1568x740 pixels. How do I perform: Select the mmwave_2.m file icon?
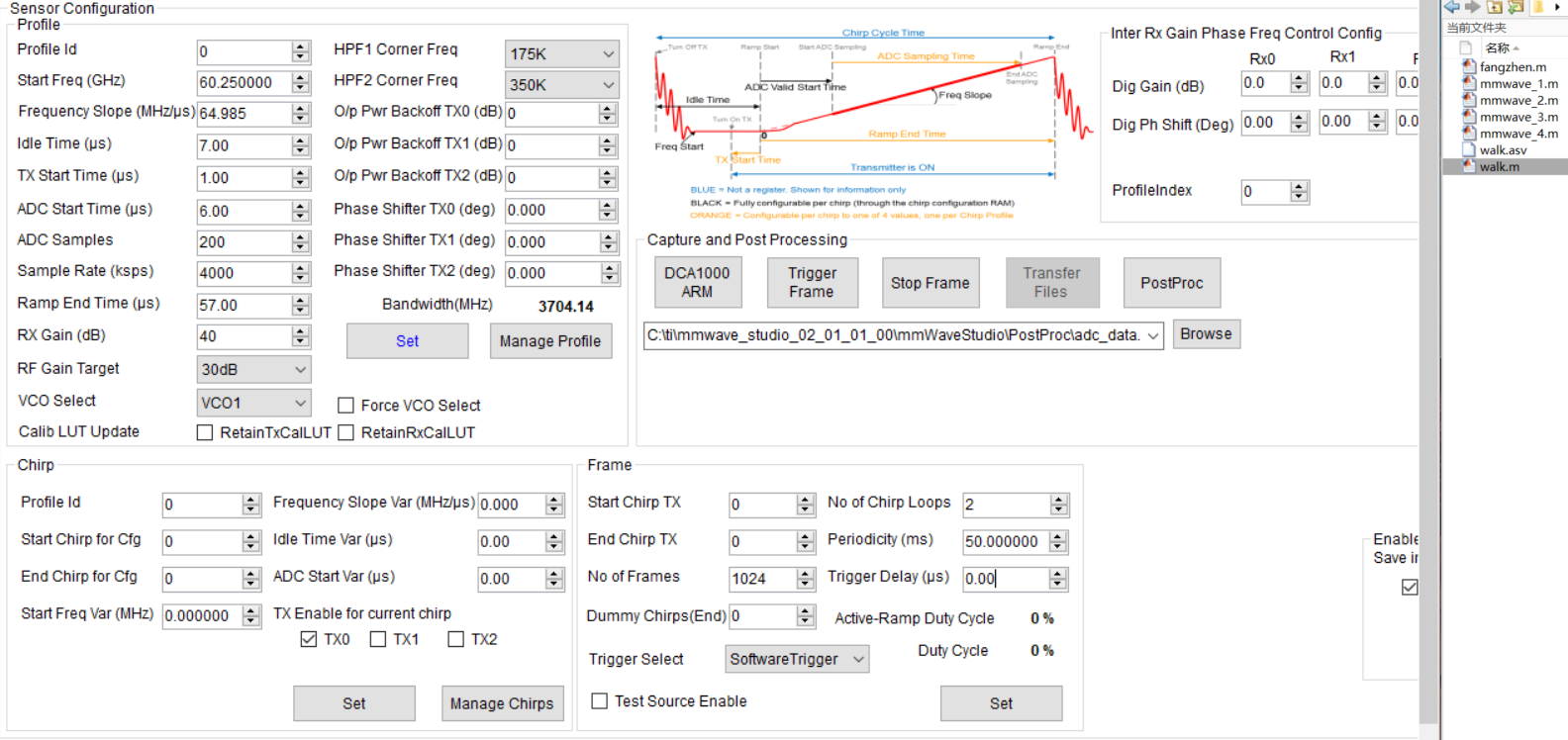[x=1470, y=101]
